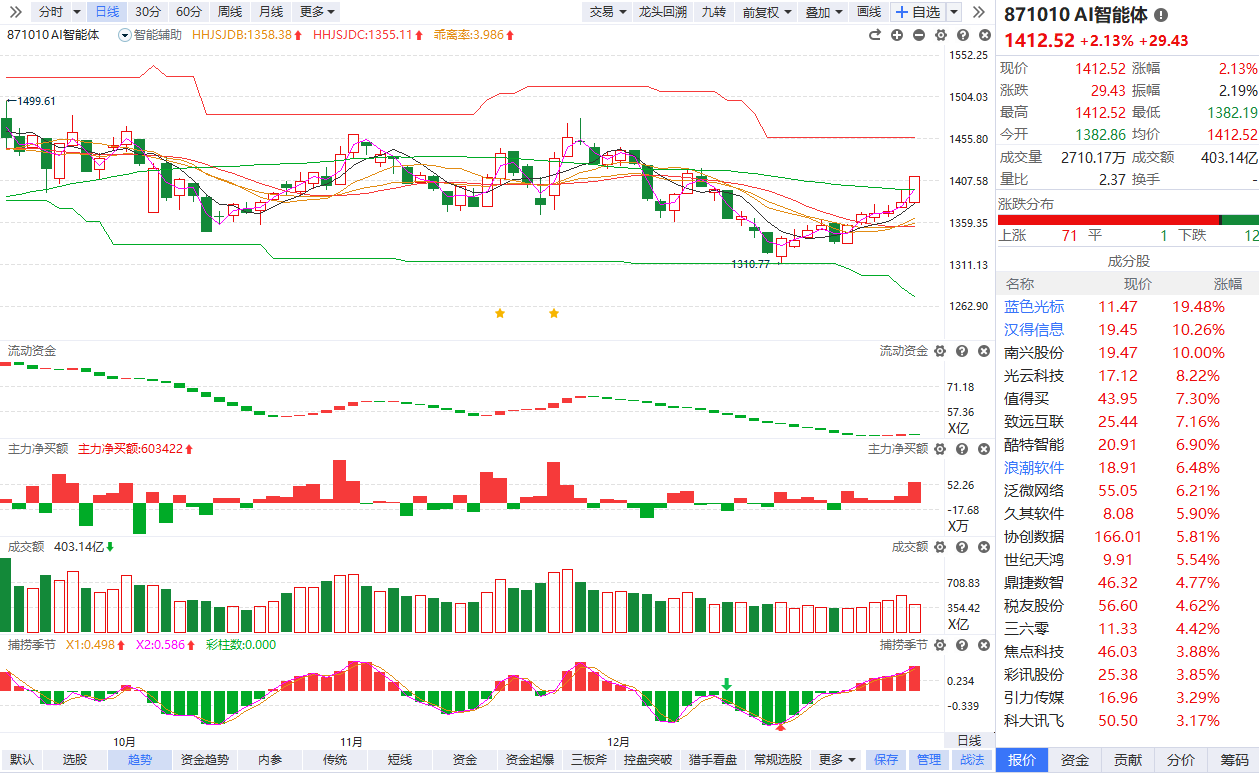Image resolution: width=1259 pixels, height=774 pixels.
Task: Close the 成交额 indicator panel
Action: coord(982,547)
